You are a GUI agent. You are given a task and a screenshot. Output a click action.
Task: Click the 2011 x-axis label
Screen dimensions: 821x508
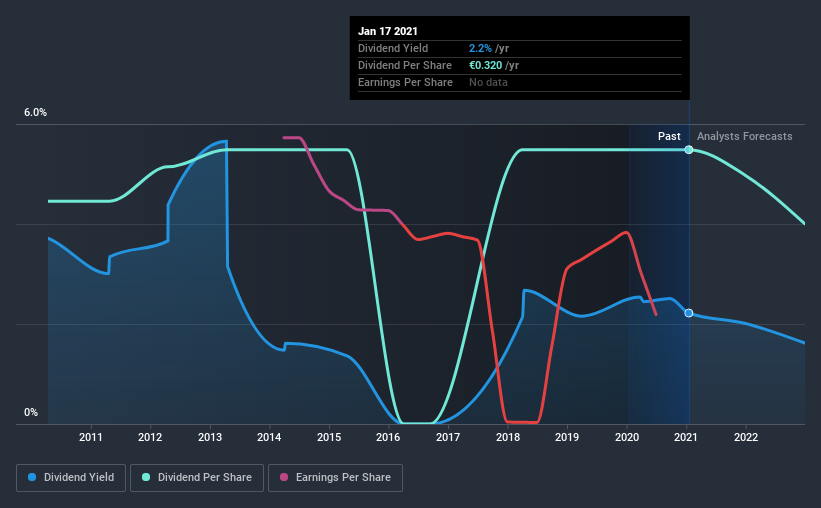click(91, 437)
